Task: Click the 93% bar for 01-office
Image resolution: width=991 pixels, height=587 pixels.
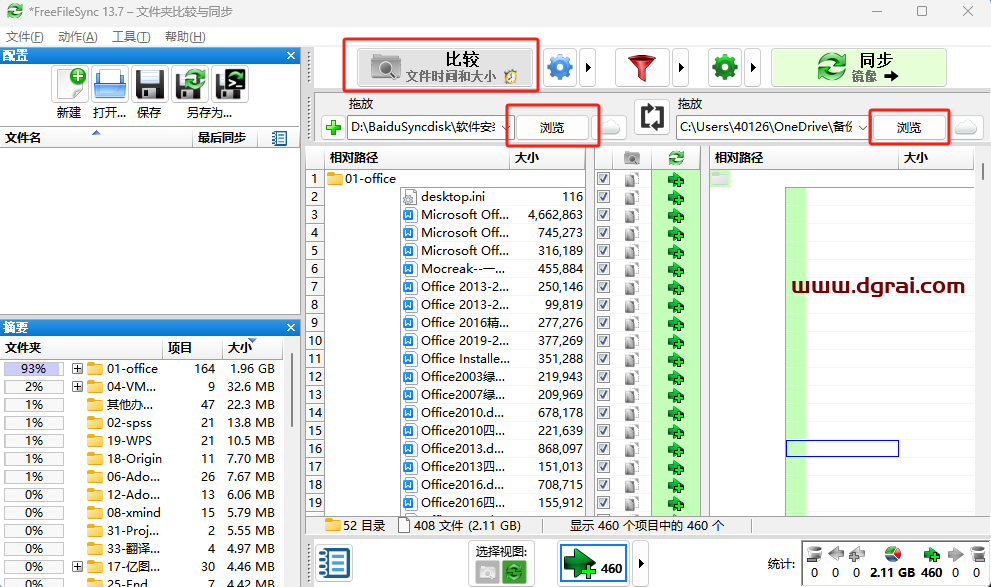Action: [34, 368]
